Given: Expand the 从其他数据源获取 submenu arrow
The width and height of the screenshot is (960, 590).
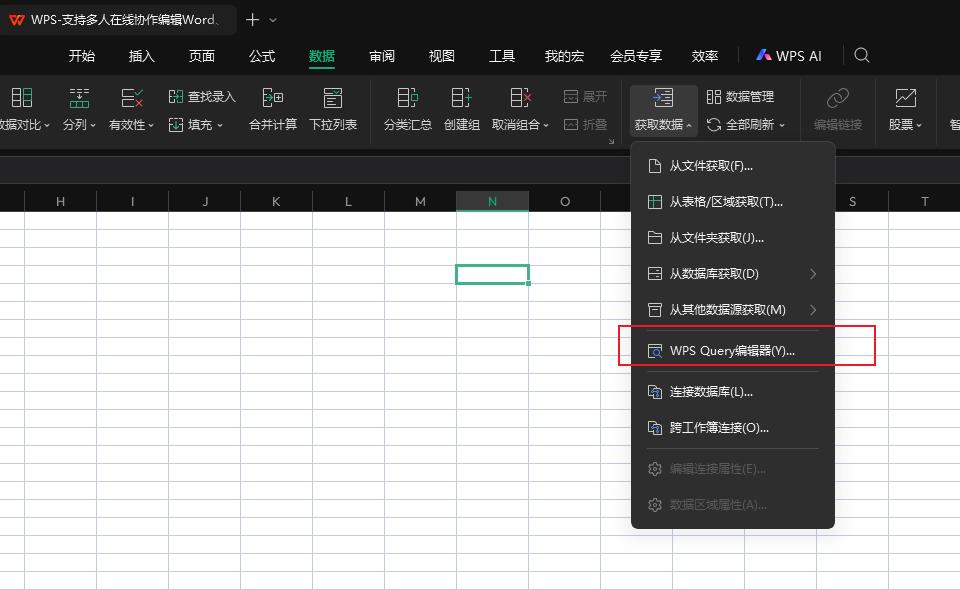Looking at the screenshot, I should coord(813,310).
